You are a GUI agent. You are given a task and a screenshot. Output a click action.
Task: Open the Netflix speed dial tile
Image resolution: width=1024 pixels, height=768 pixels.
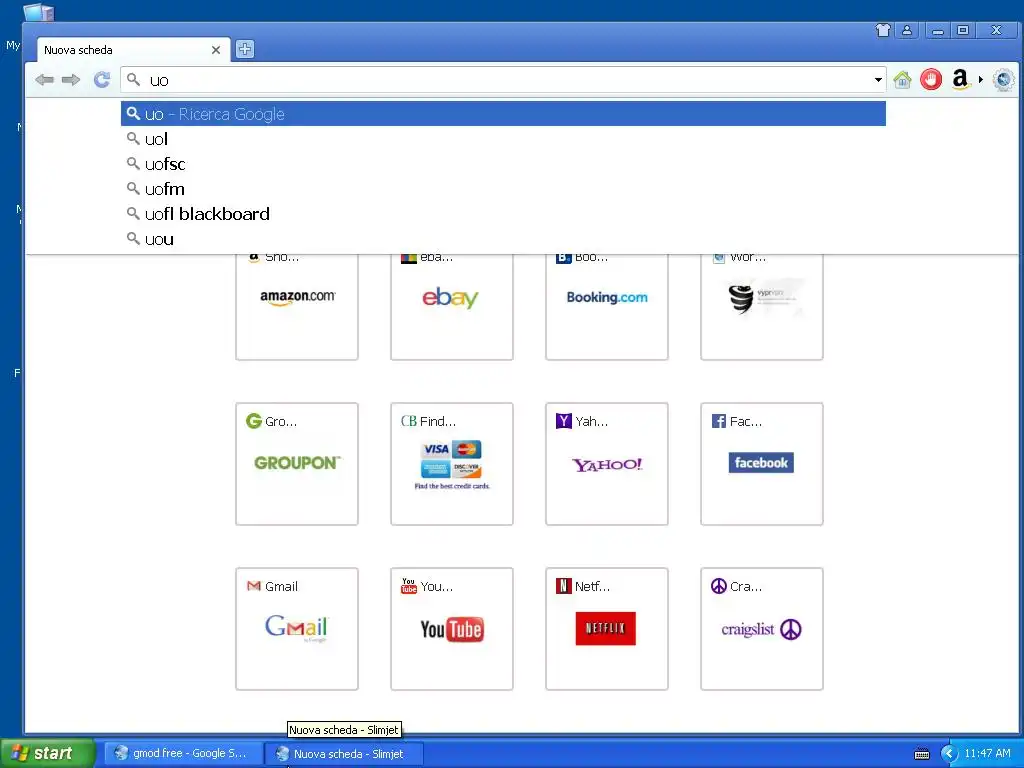[607, 629]
